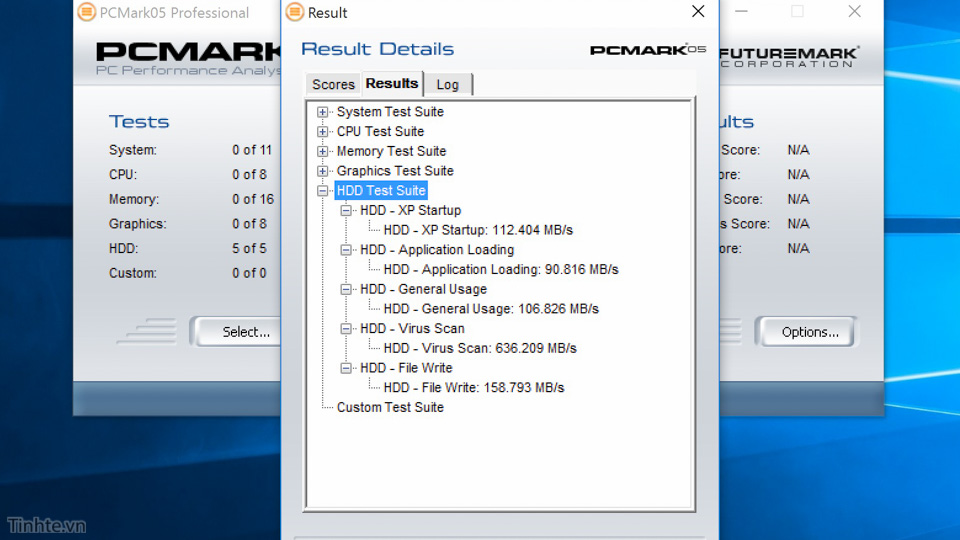Collapse the HDD - XP Startup branch
Viewport: 960px width, 540px height.
[346, 211]
